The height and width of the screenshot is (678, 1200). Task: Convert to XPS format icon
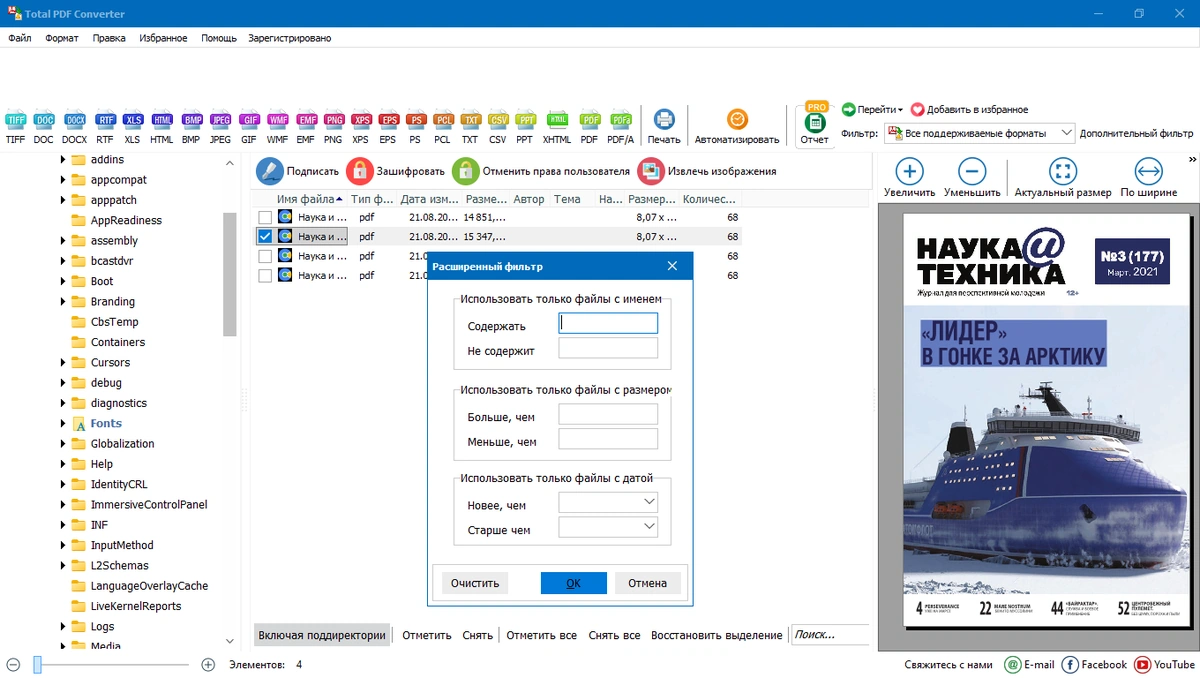[361, 120]
